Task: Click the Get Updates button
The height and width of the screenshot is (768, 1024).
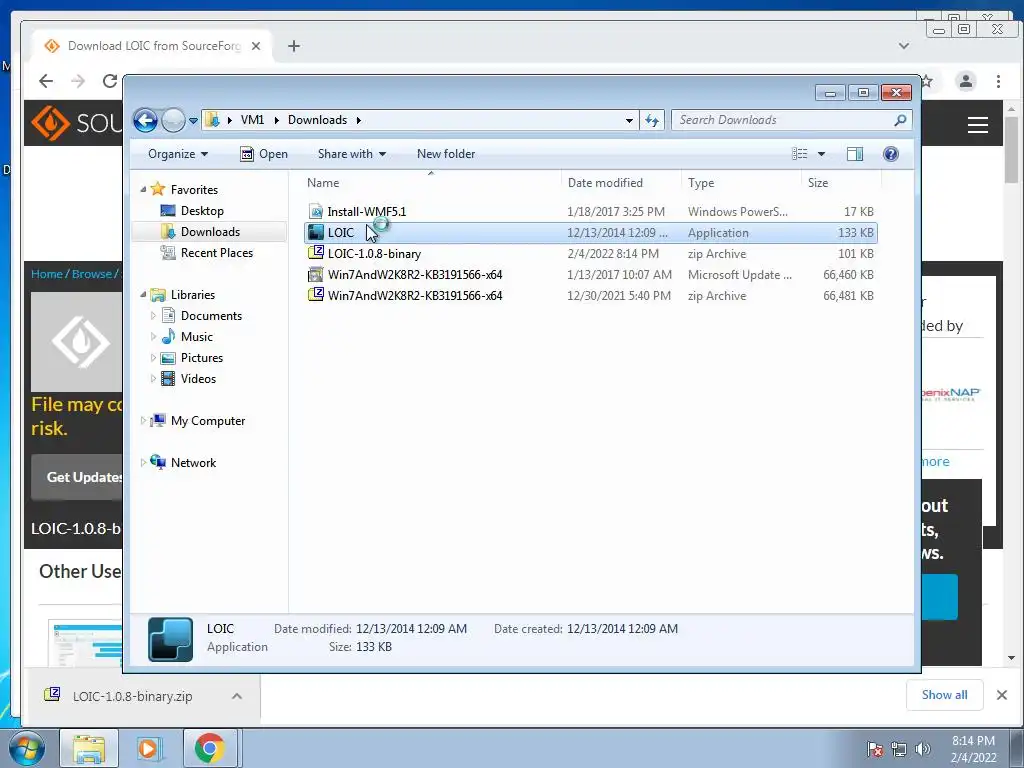Action: pyautogui.click(x=77, y=477)
